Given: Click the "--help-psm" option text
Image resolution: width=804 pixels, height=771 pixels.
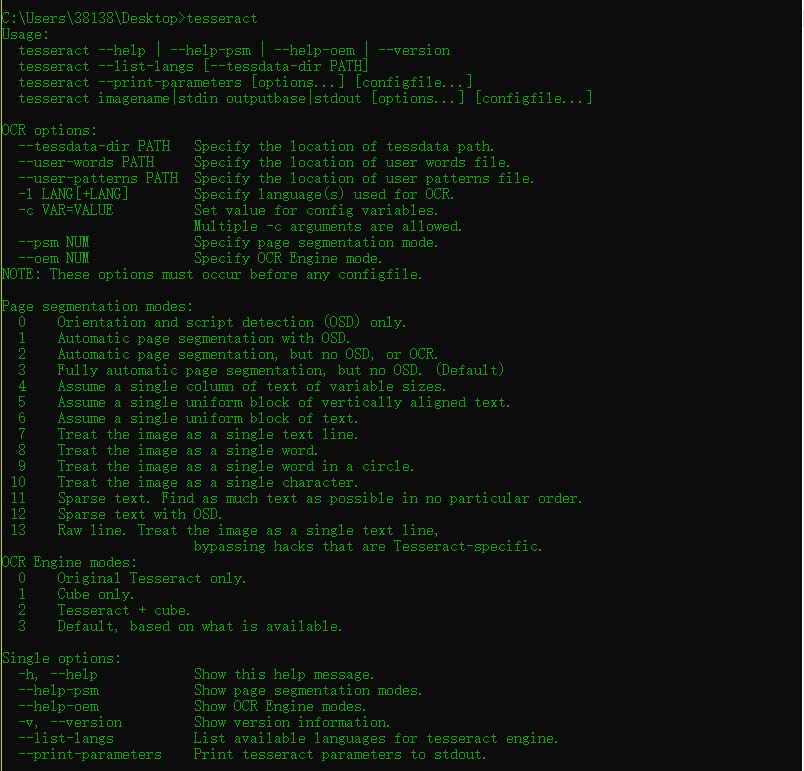Looking at the screenshot, I should tap(58, 691).
